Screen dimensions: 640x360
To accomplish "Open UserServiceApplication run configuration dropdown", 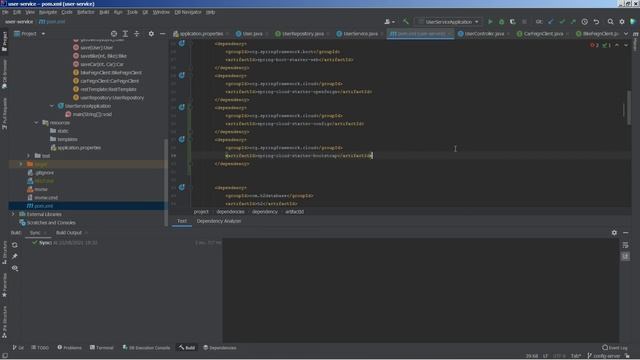I will [x=448, y=22].
